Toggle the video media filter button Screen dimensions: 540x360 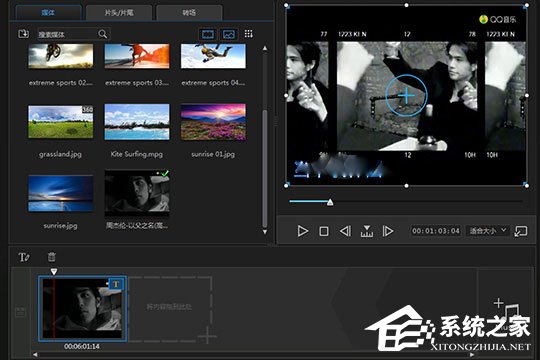(x=208, y=34)
